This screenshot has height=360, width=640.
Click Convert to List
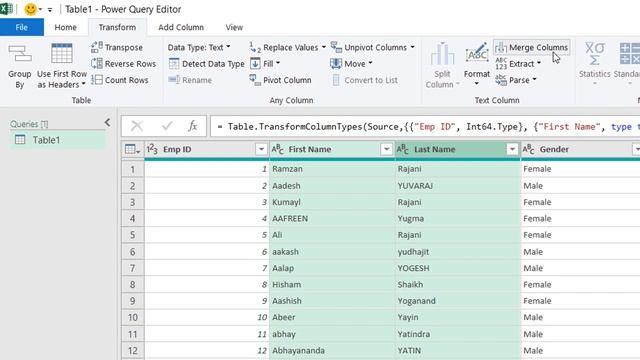click(x=364, y=80)
